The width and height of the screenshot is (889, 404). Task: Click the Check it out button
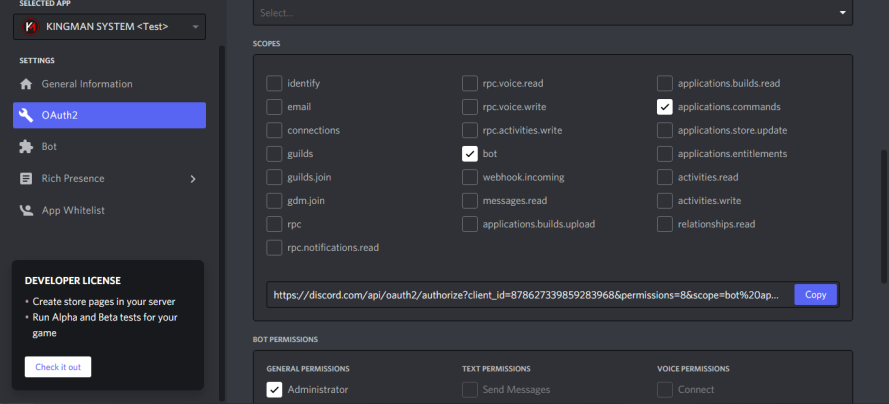pos(58,367)
